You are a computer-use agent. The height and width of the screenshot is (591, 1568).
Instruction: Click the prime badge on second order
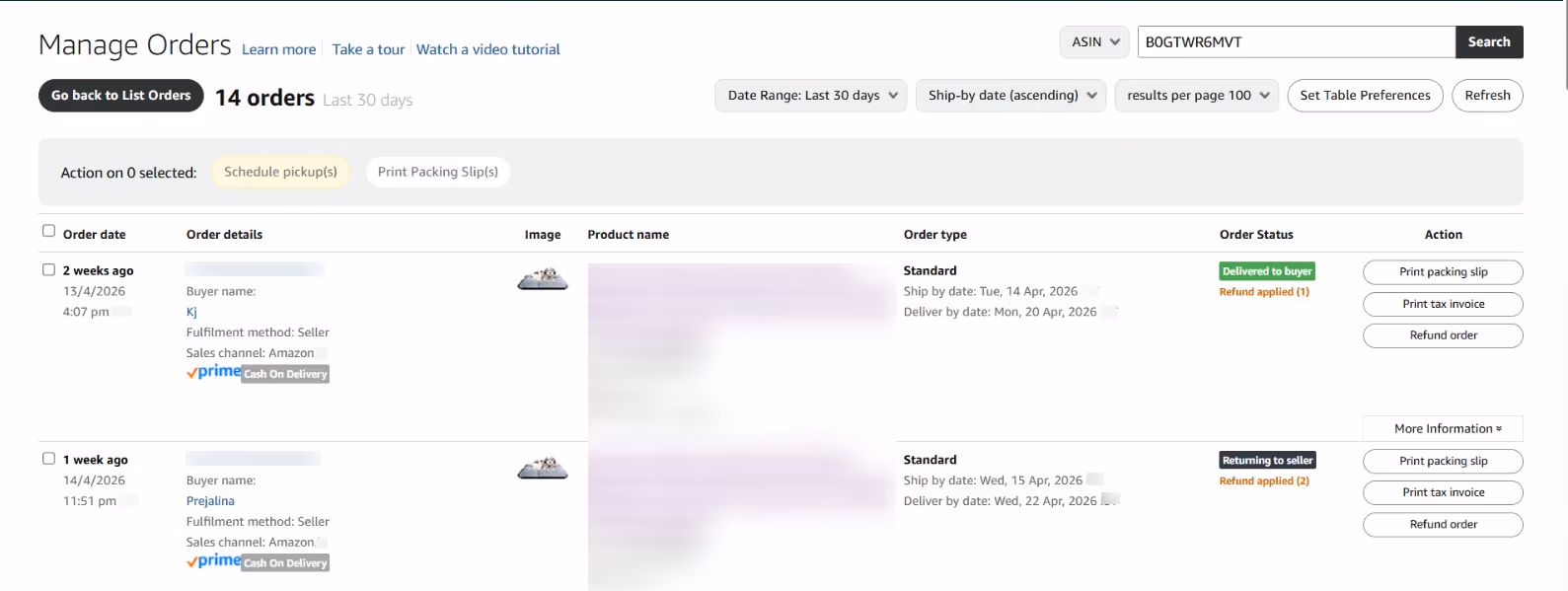(214, 561)
